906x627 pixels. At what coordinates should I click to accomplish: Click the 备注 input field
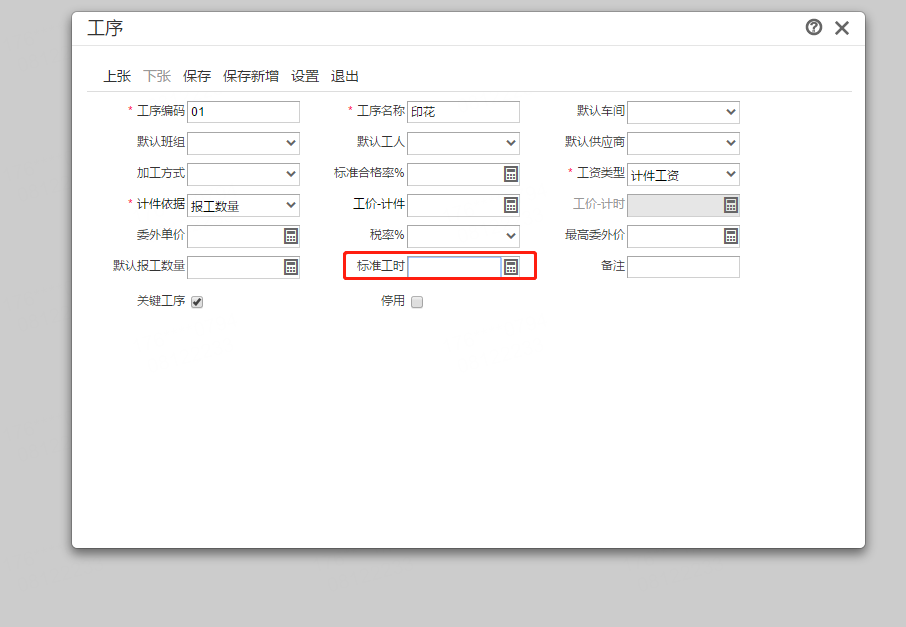(684, 267)
